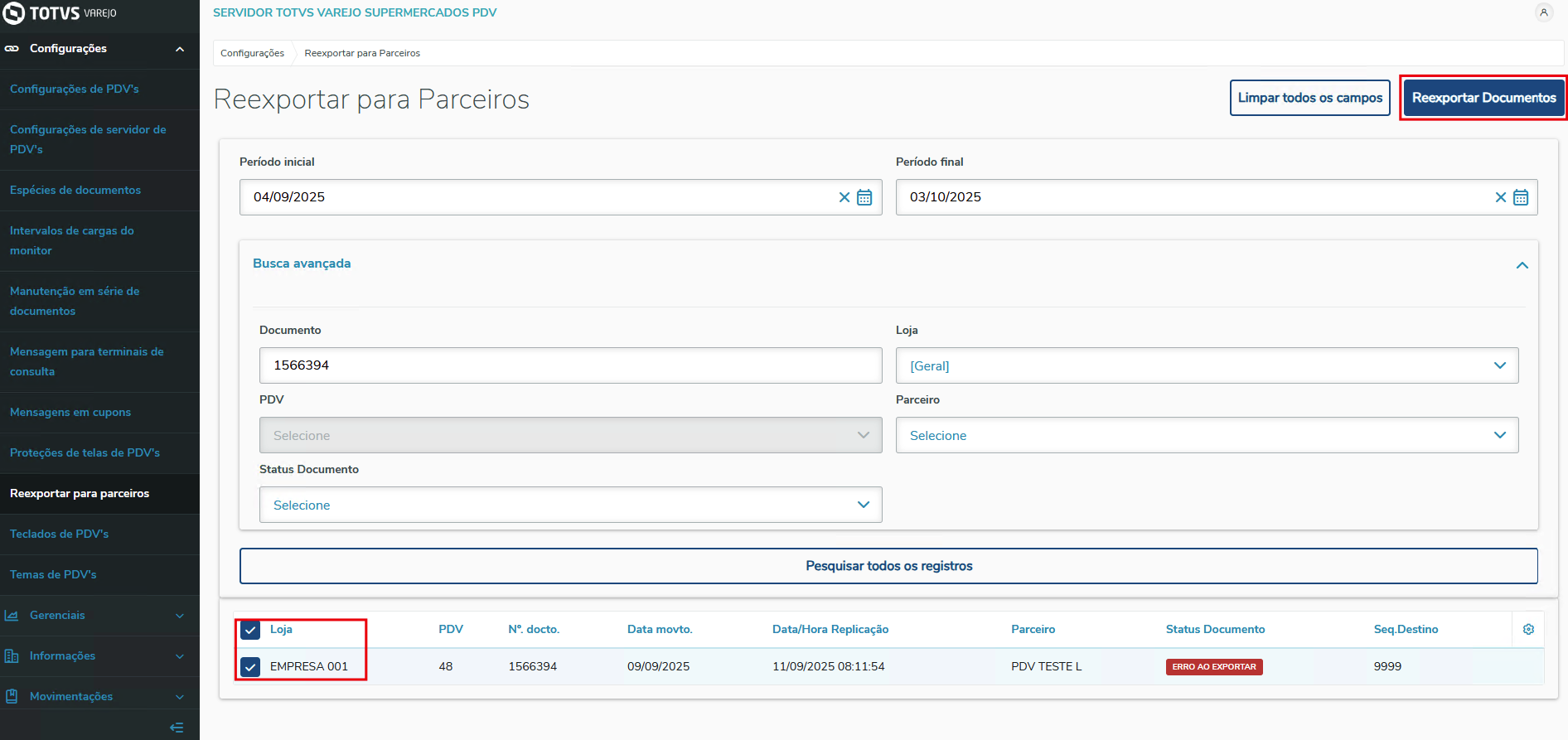Viewport: 1568px width, 740px height.
Task: Sort table by Seq.Destino column header
Action: tap(1406, 630)
